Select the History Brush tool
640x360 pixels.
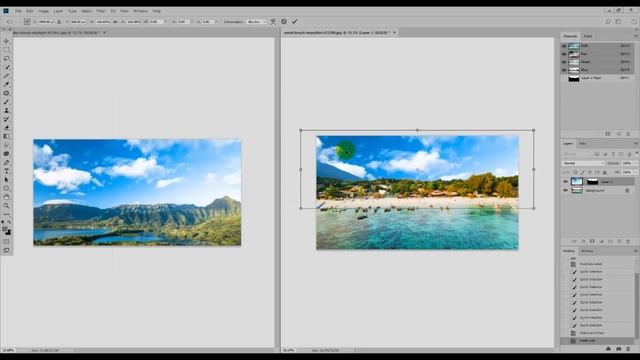pos(6,119)
